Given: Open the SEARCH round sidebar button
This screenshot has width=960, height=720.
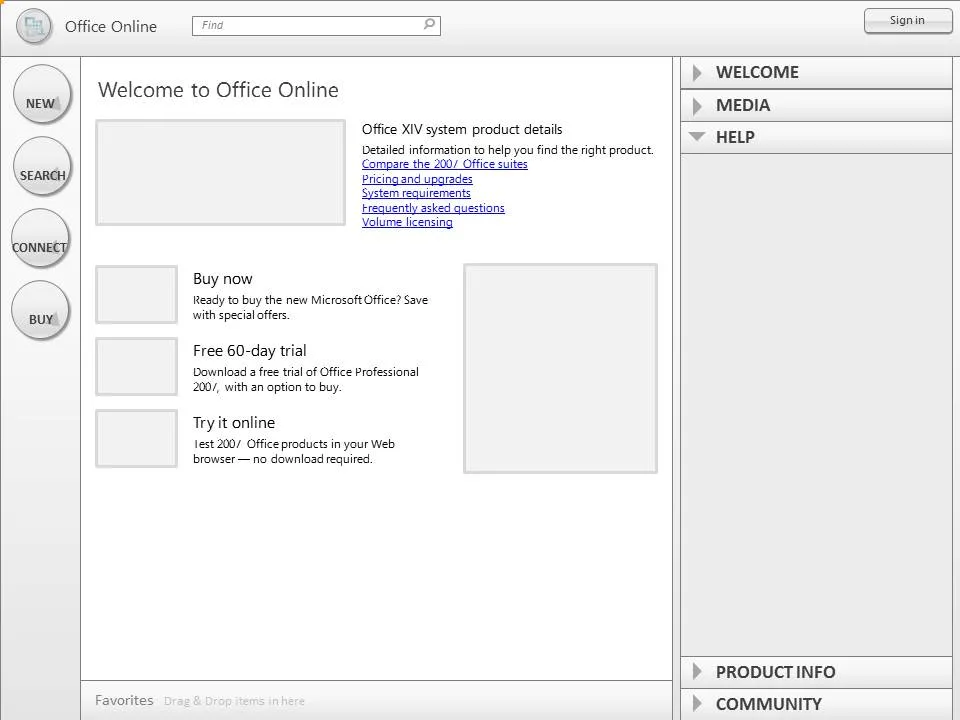Looking at the screenshot, I should (x=42, y=166).
